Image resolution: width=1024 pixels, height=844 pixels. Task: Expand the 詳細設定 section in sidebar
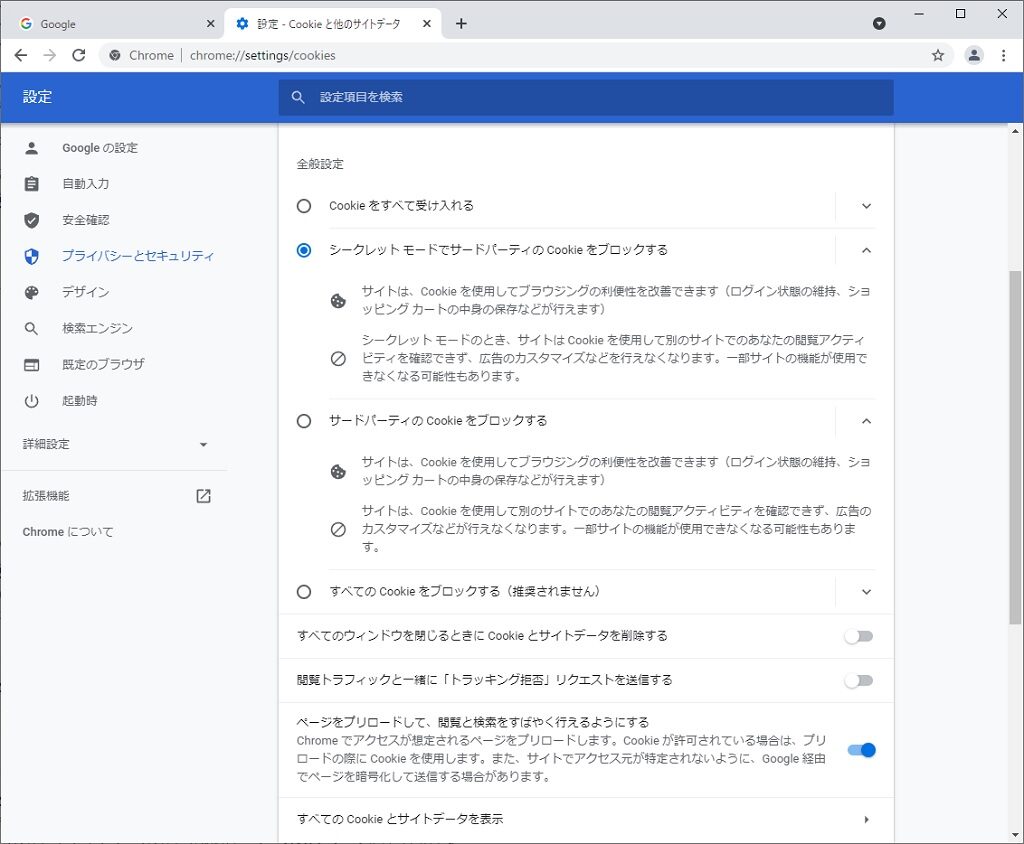coord(203,444)
